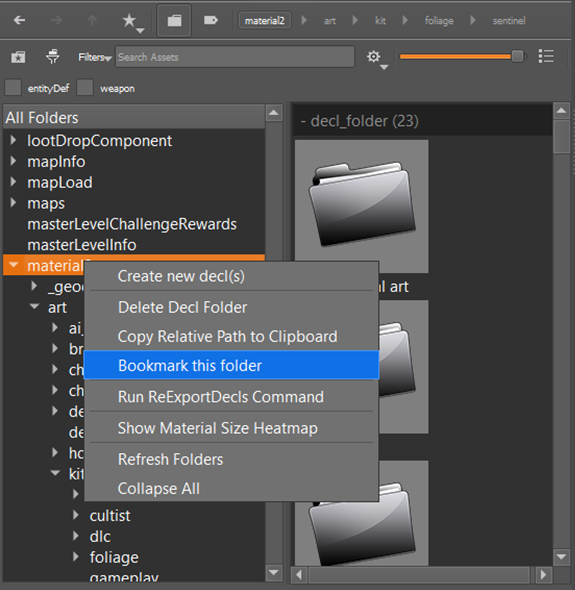Open the Filters dropdown
This screenshot has height=590, width=575.
95,57
